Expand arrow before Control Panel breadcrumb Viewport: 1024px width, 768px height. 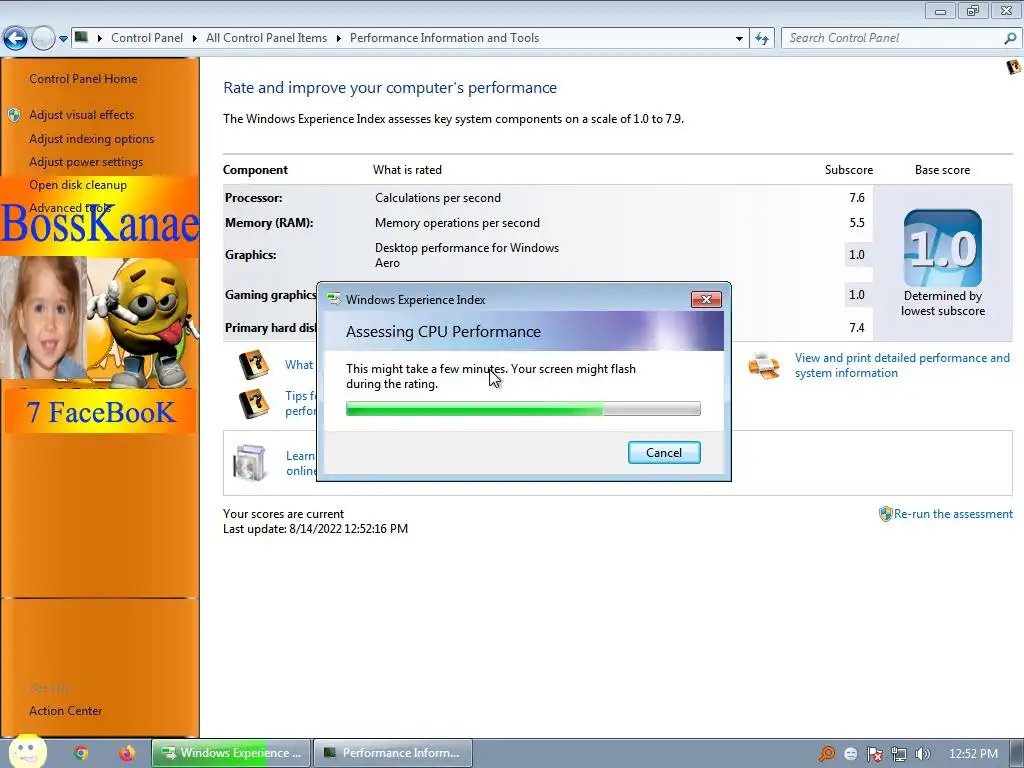coord(100,39)
